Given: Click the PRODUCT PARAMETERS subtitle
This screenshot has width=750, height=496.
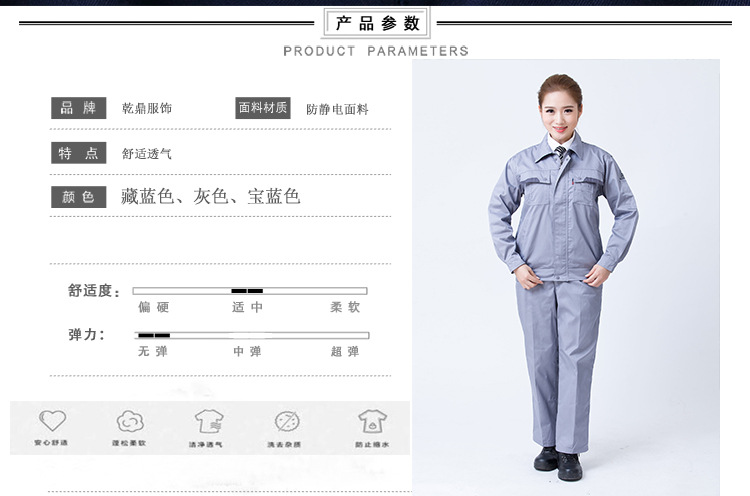Looking at the screenshot, I should [x=376, y=51].
